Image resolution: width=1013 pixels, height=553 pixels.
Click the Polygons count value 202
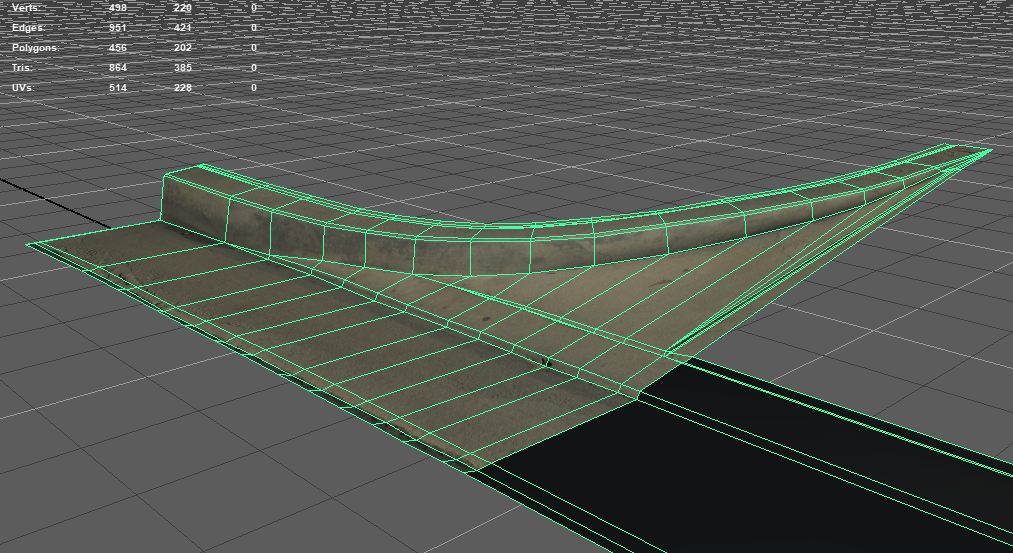(x=183, y=48)
